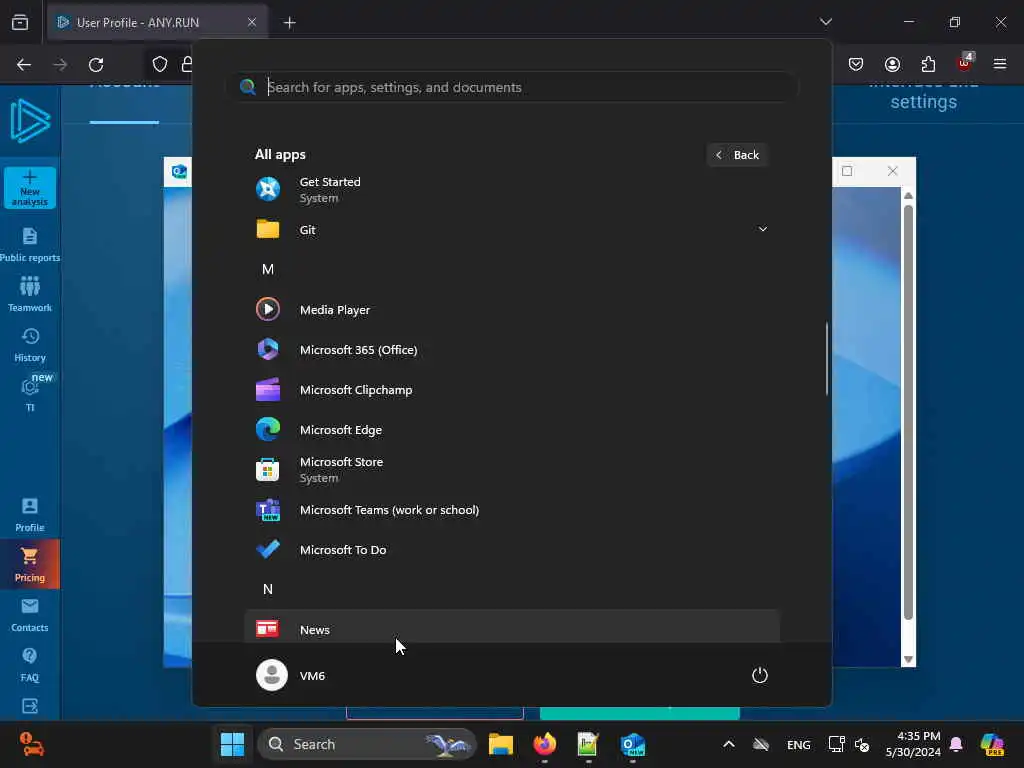Viewport: 1024px width, 768px height.
Task: Show hidden system tray icons
Action: [729, 744]
